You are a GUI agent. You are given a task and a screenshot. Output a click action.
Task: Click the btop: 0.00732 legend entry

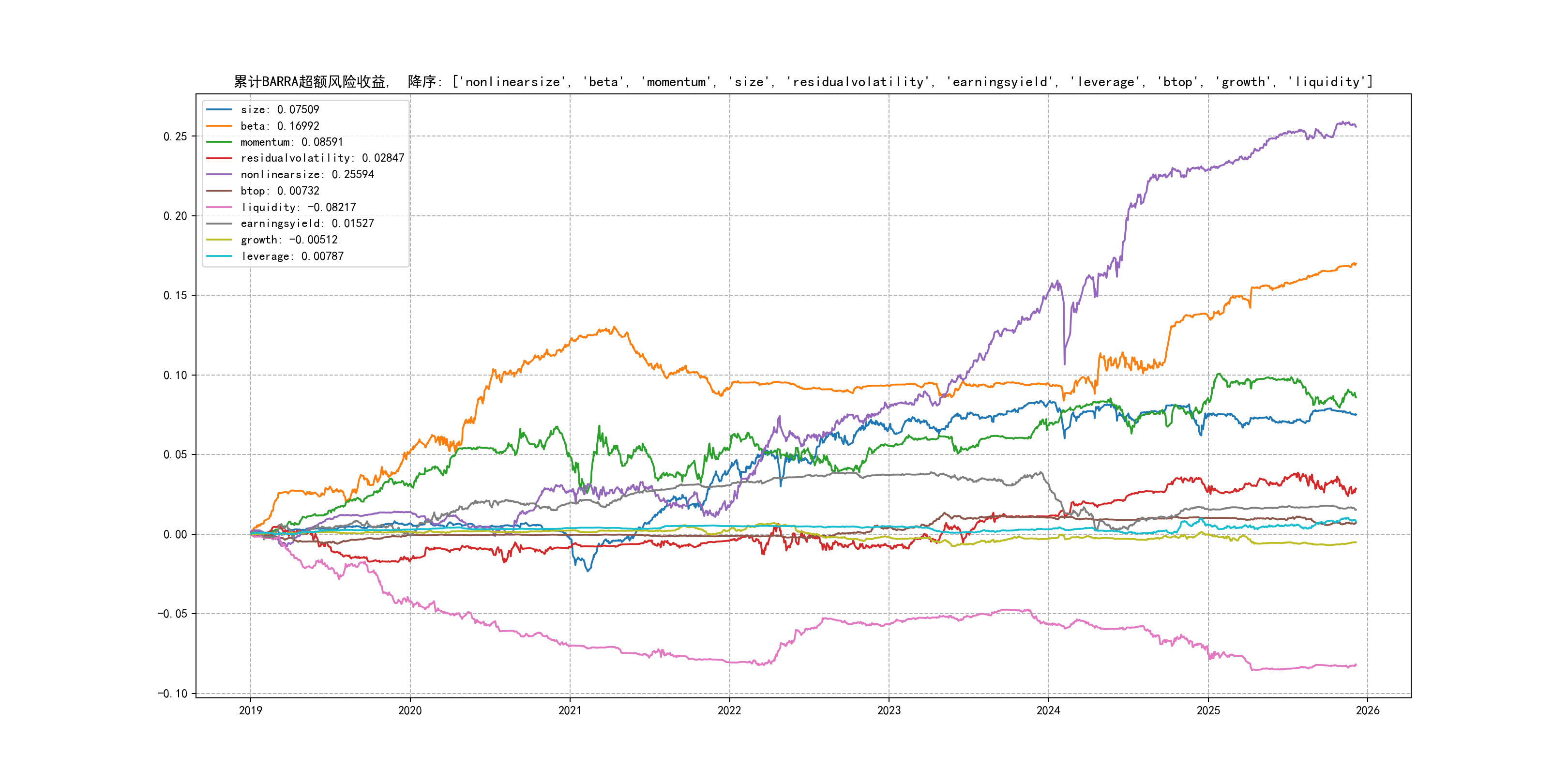(279, 191)
